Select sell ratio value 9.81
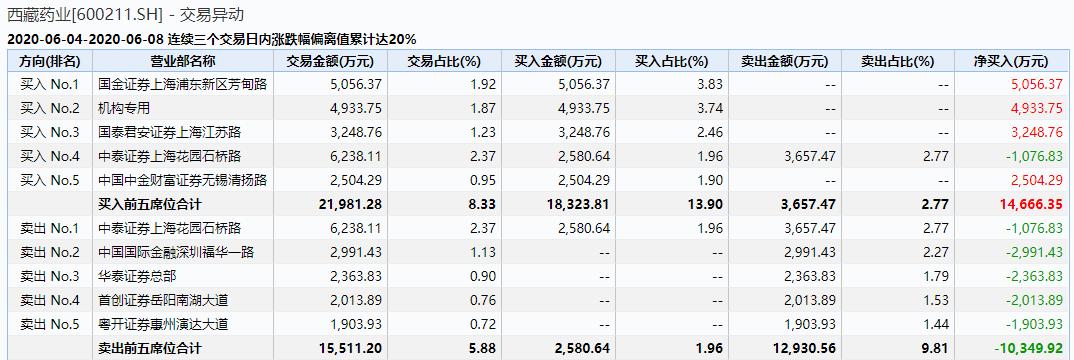 point(936,348)
